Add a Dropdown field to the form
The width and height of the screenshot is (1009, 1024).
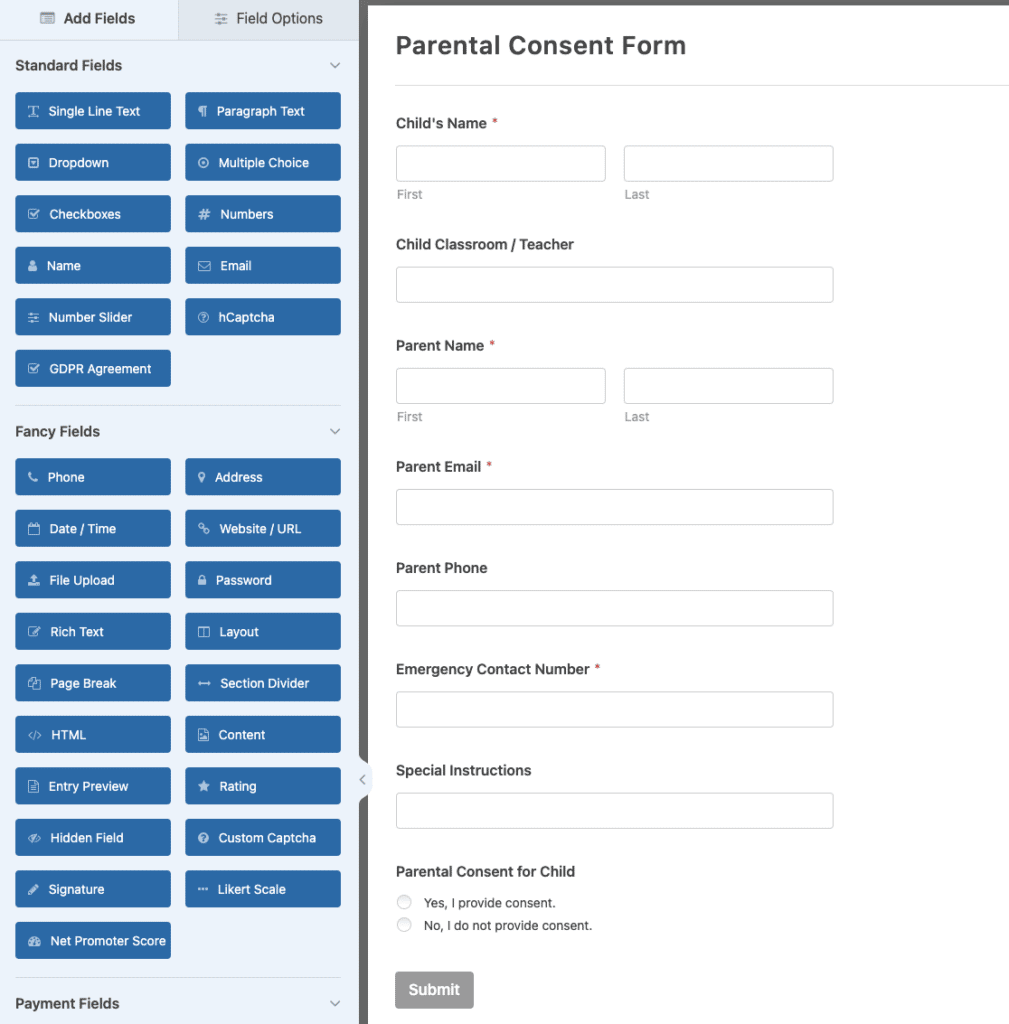pyautogui.click(x=92, y=162)
